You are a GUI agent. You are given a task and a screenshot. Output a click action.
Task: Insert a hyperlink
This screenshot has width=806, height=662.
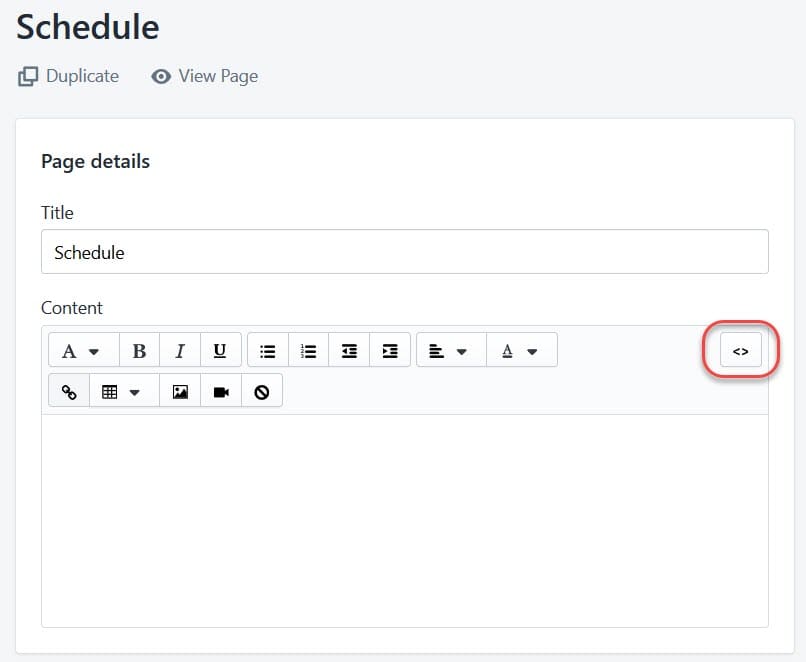point(69,392)
